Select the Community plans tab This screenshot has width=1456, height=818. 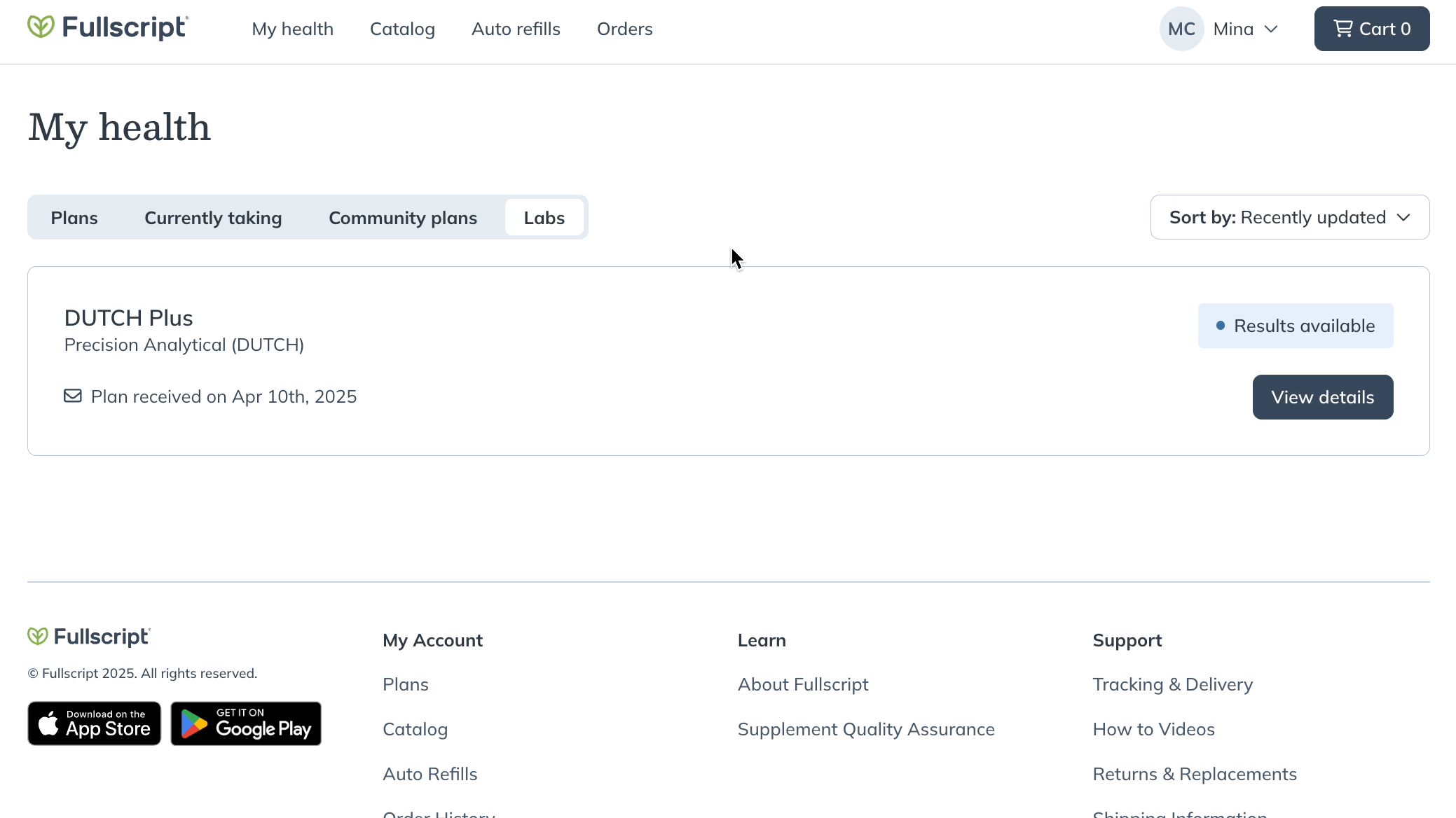(403, 218)
